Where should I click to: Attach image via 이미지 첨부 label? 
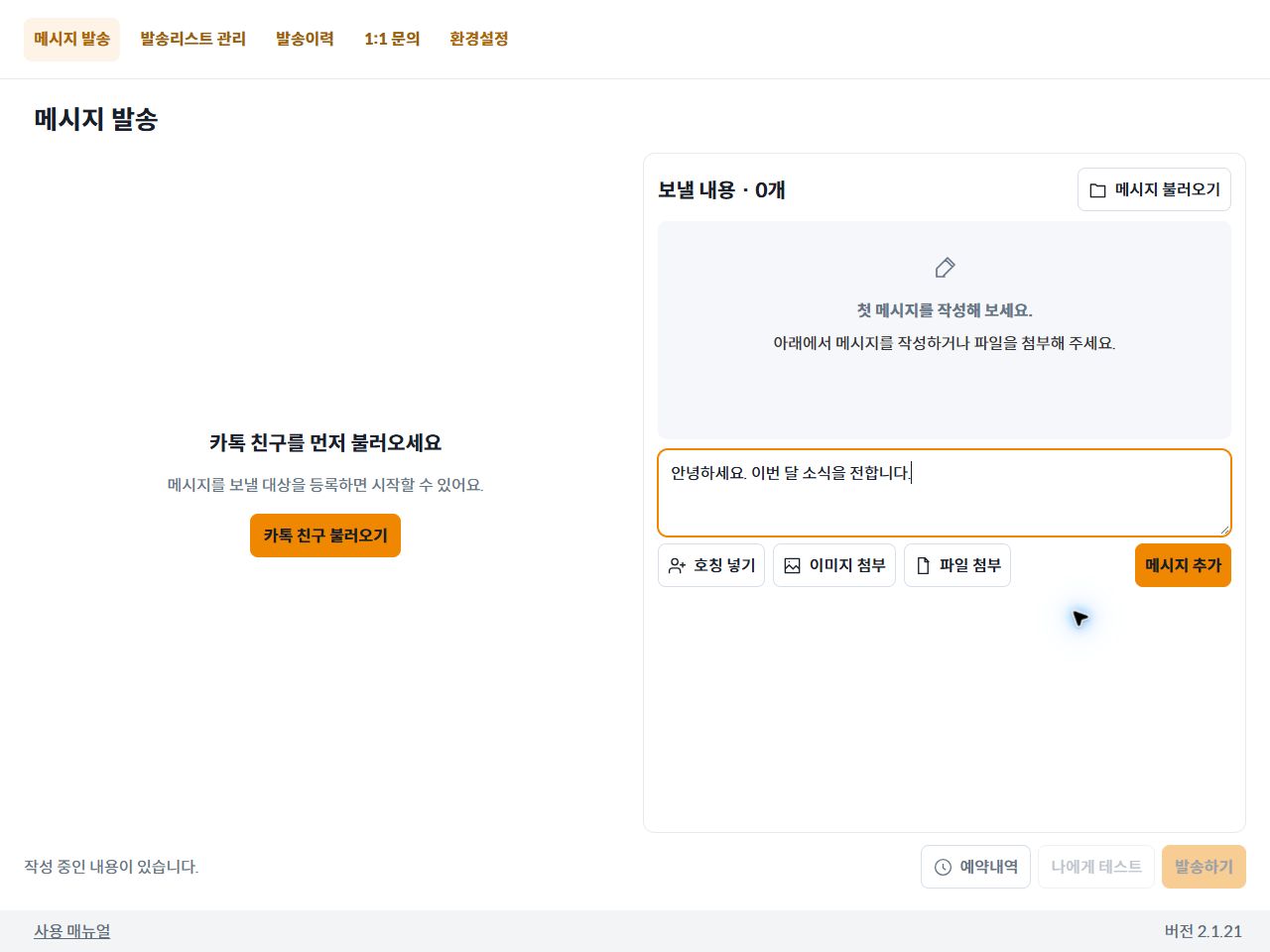[x=847, y=565]
